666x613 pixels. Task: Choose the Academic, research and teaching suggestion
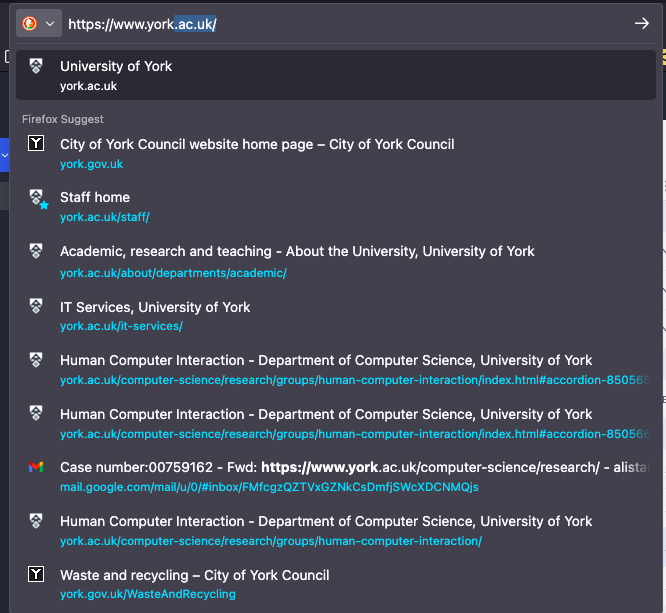coord(297,251)
